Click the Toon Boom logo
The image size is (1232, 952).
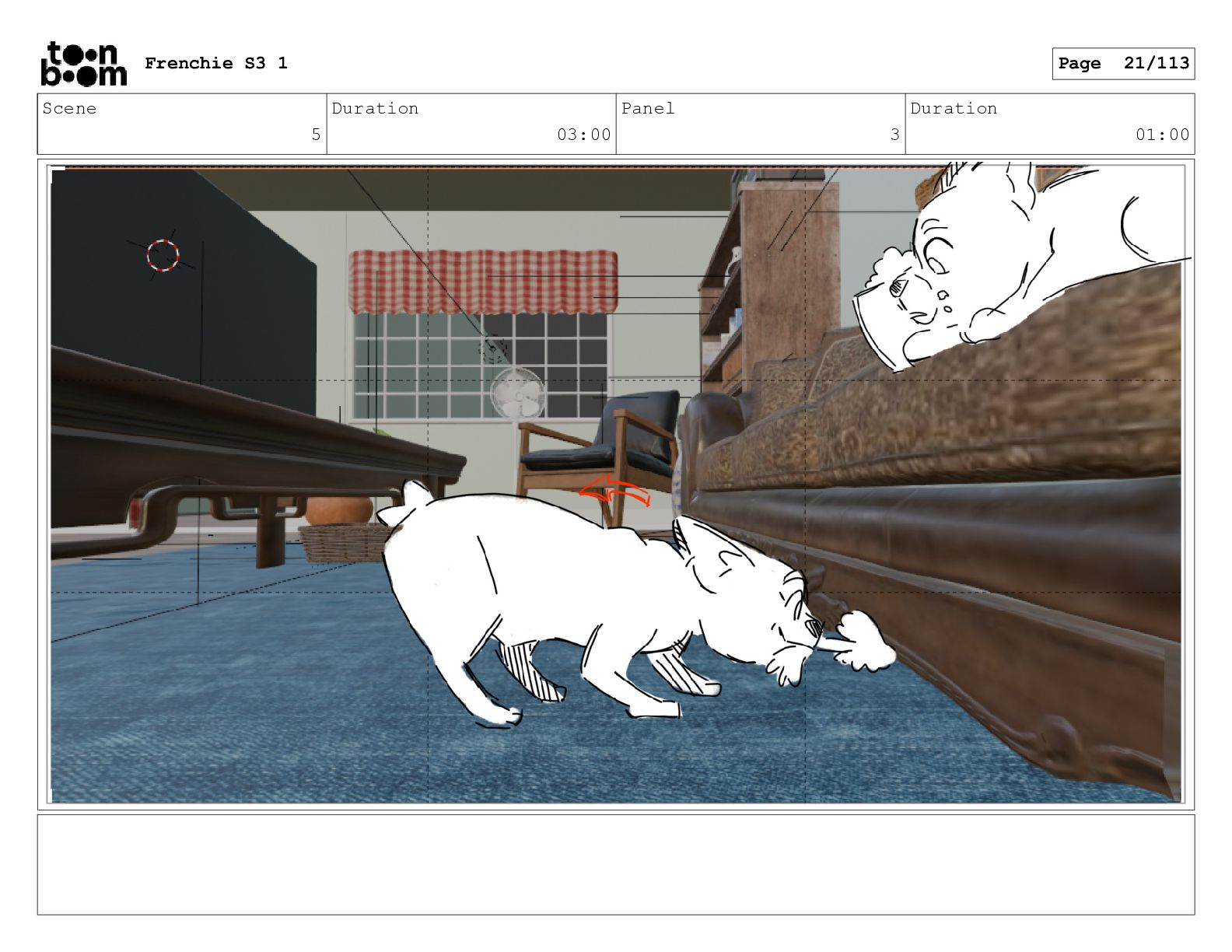(x=83, y=63)
